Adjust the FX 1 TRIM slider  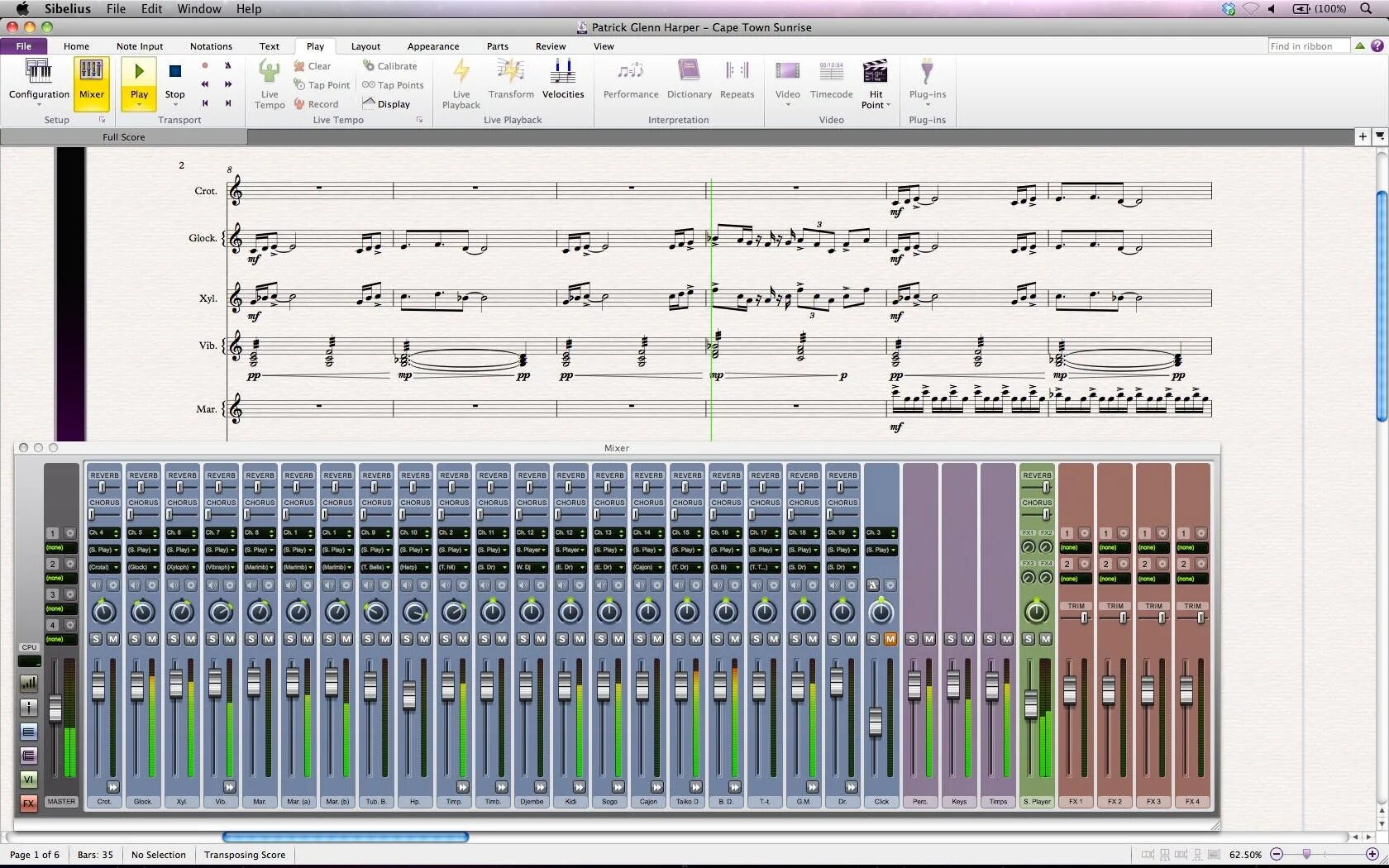click(1084, 618)
